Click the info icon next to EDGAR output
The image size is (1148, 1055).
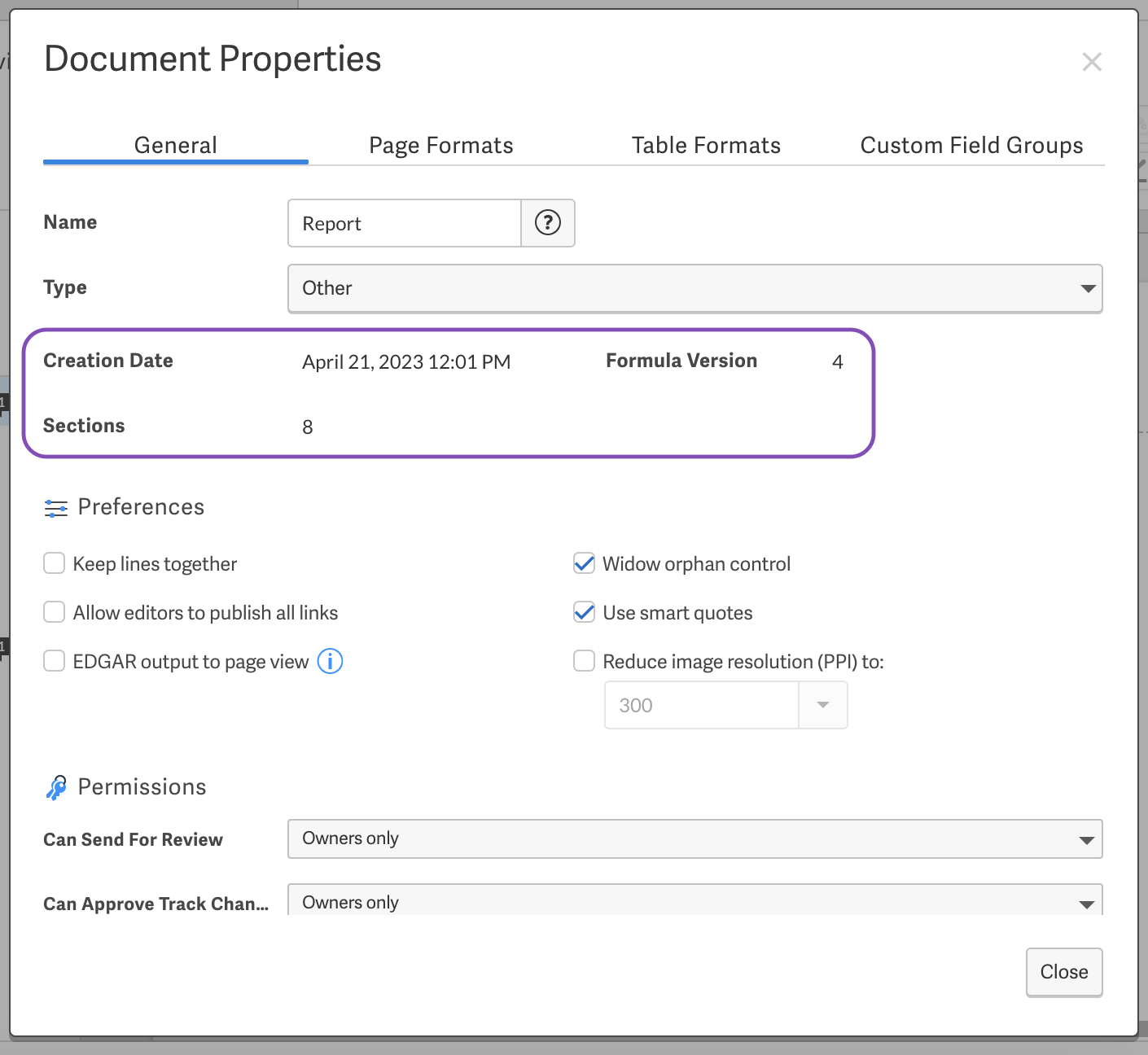pos(330,661)
